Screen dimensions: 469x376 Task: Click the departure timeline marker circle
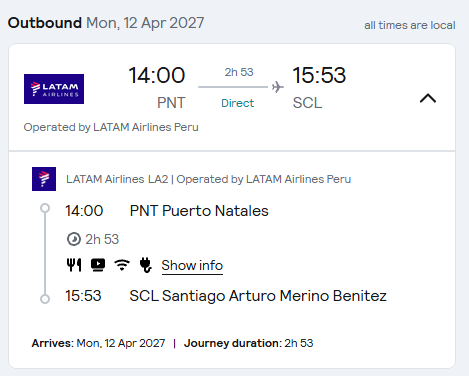tap(45, 208)
